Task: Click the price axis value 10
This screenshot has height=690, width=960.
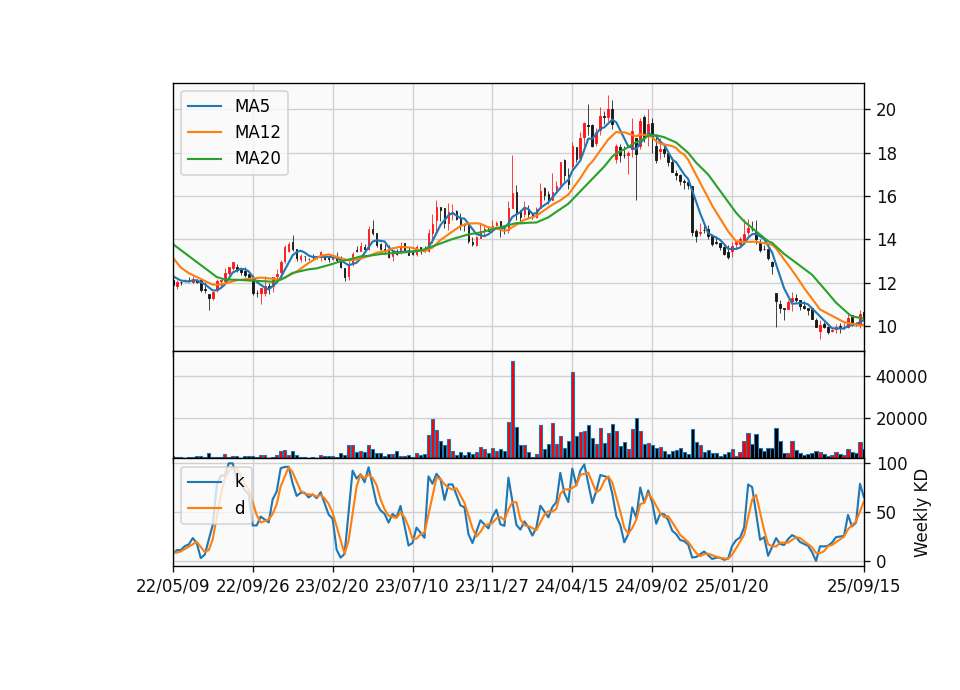Action: [x=886, y=328]
